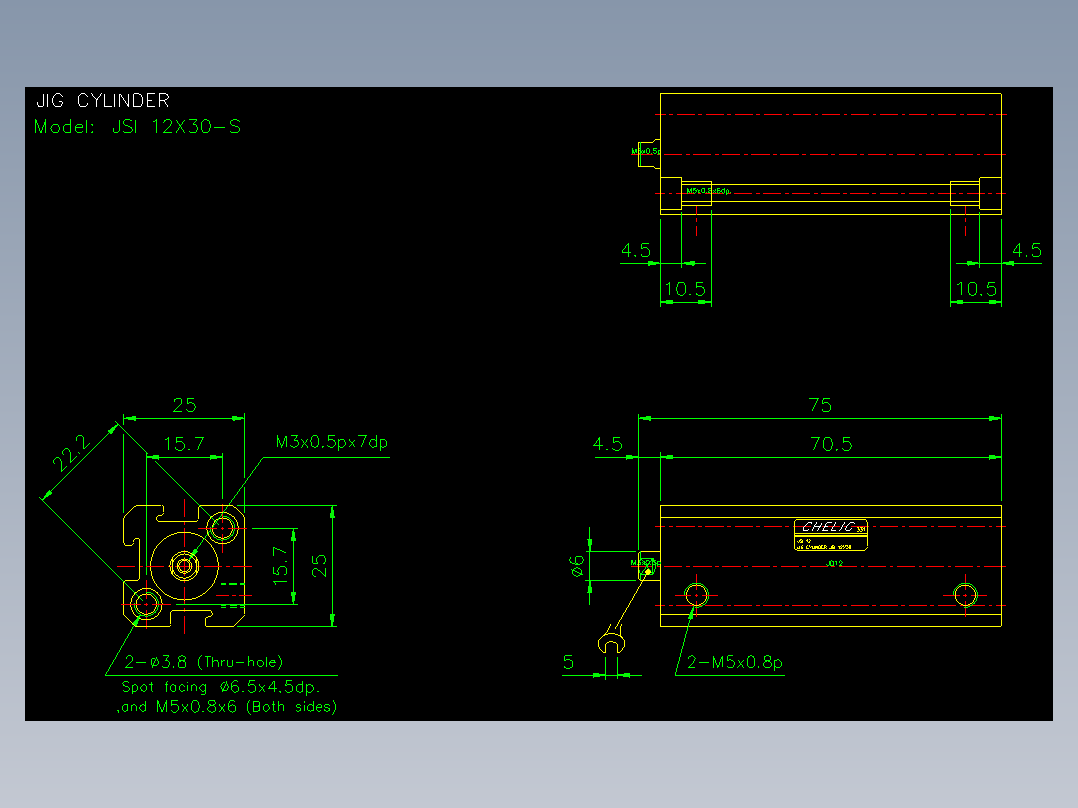Click the CHELIC nameplate on the cylinder body

pos(830,535)
